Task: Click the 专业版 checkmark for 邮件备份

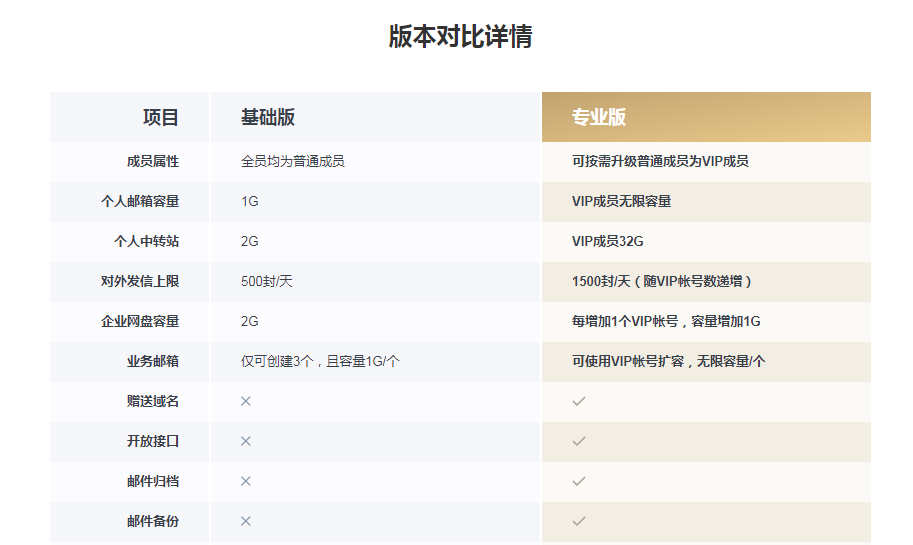Action: (x=578, y=521)
